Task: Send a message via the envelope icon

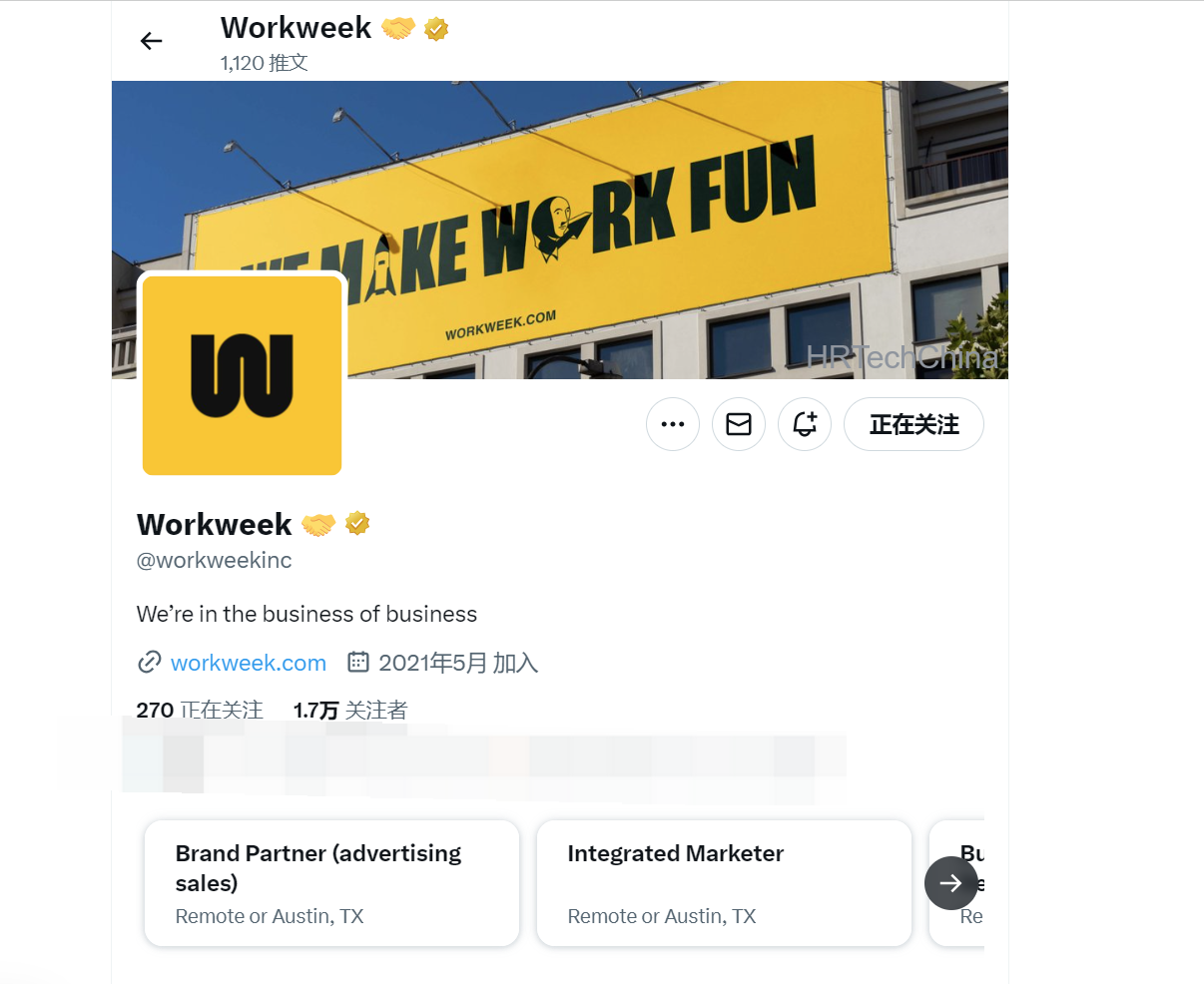Action: [x=739, y=424]
